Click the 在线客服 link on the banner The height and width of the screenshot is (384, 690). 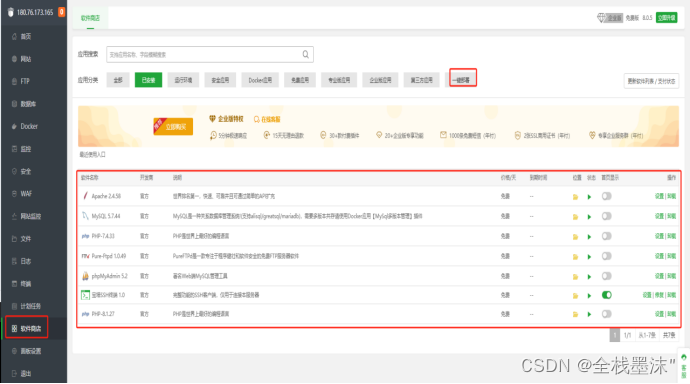(x=267, y=119)
